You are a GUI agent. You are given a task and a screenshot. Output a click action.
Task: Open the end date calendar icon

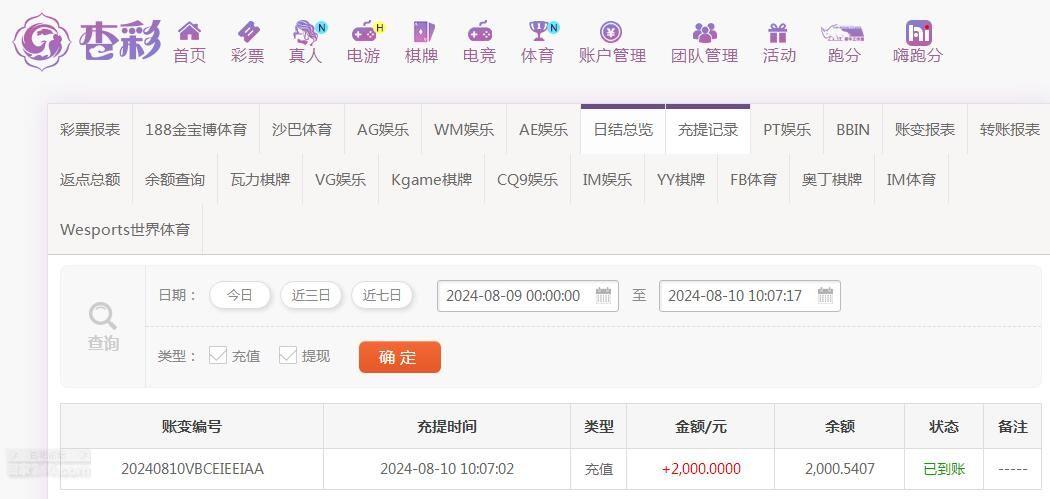pos(825,295)
